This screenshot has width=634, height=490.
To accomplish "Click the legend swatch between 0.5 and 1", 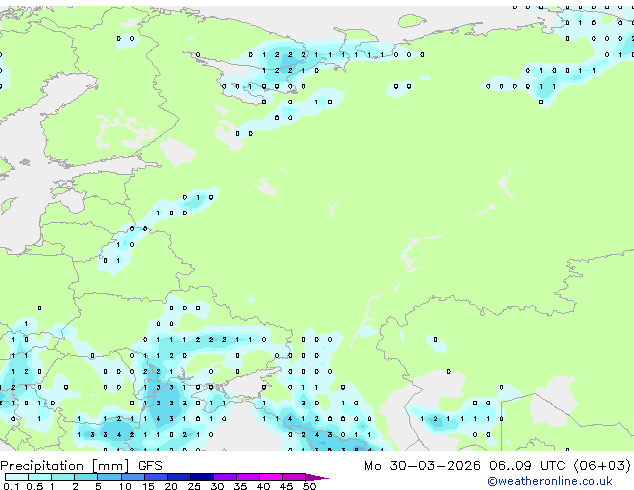I will (40, 477).
